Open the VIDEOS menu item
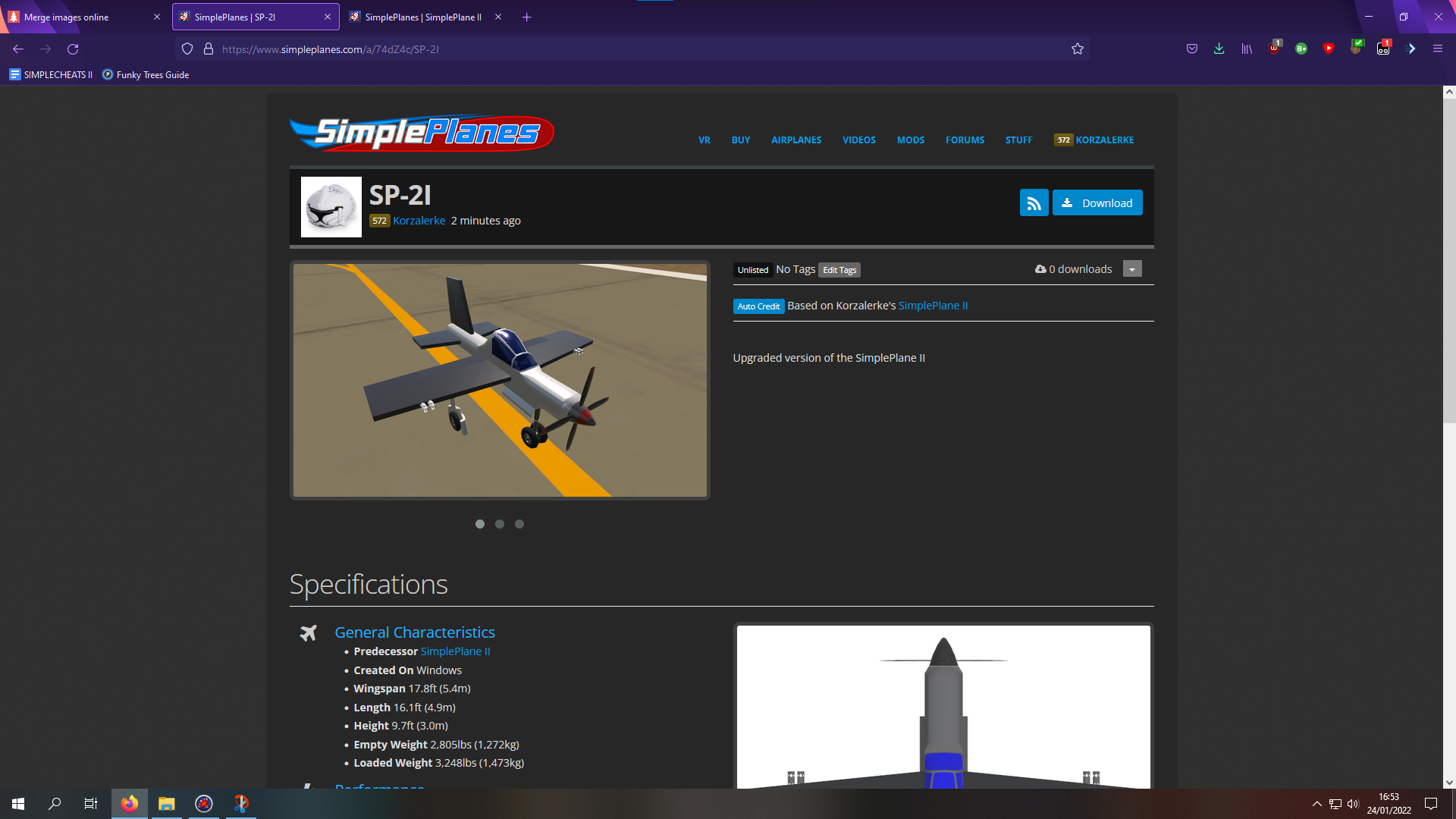The width and height of the screenshot is (1456, 819). [x=859, y=140]
